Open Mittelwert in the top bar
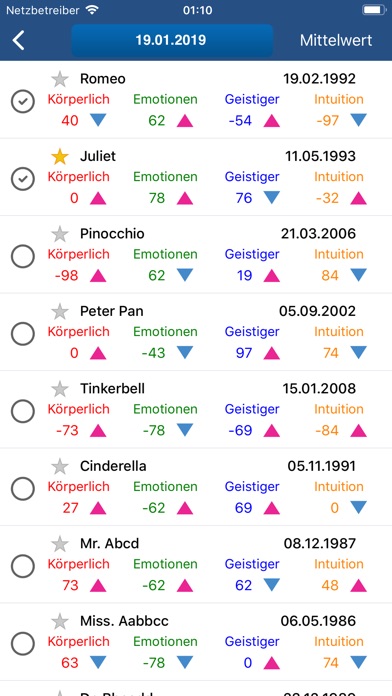Image resolution: width=392 pixels, height=696 pixels. coord(336,40)
